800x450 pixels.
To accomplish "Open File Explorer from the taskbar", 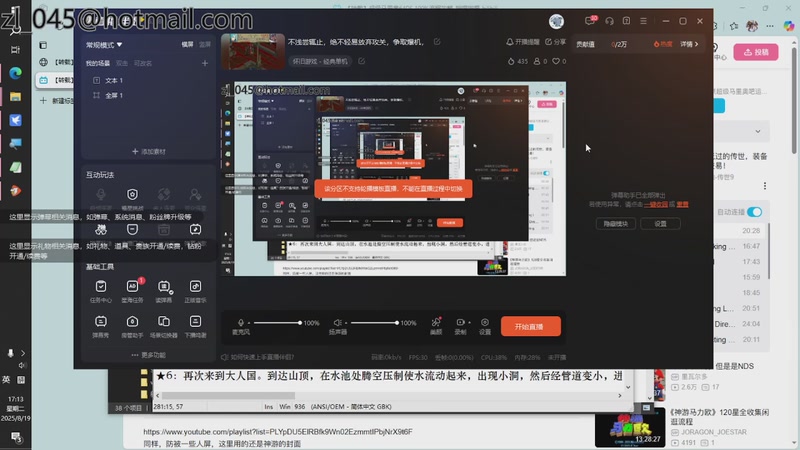I will (15, 96).
